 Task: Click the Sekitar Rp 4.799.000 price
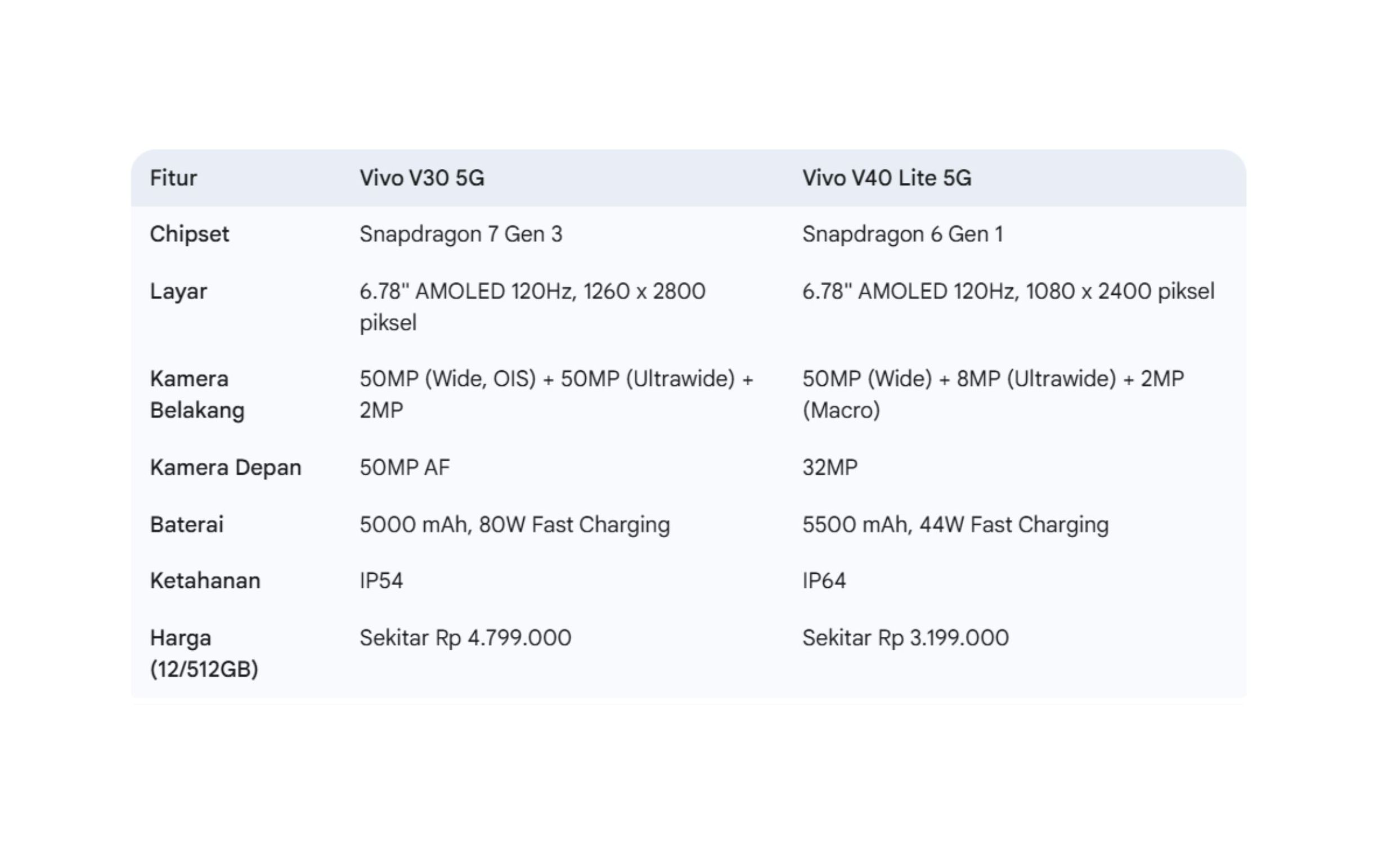pyautogui.click(x=465, y=637)
